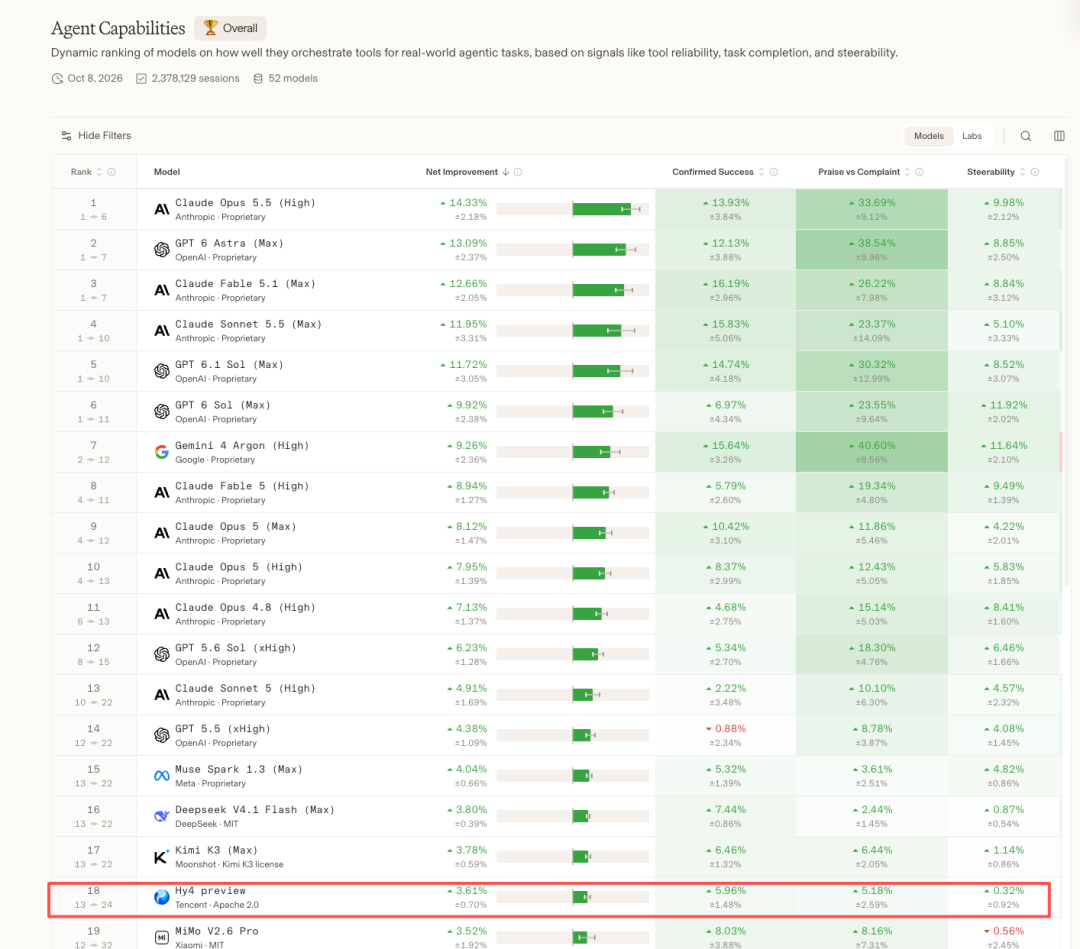Click the info icon beside Net Improvement
The height and width of the screenshot is (949, 1080).
[x=518, y=172]
